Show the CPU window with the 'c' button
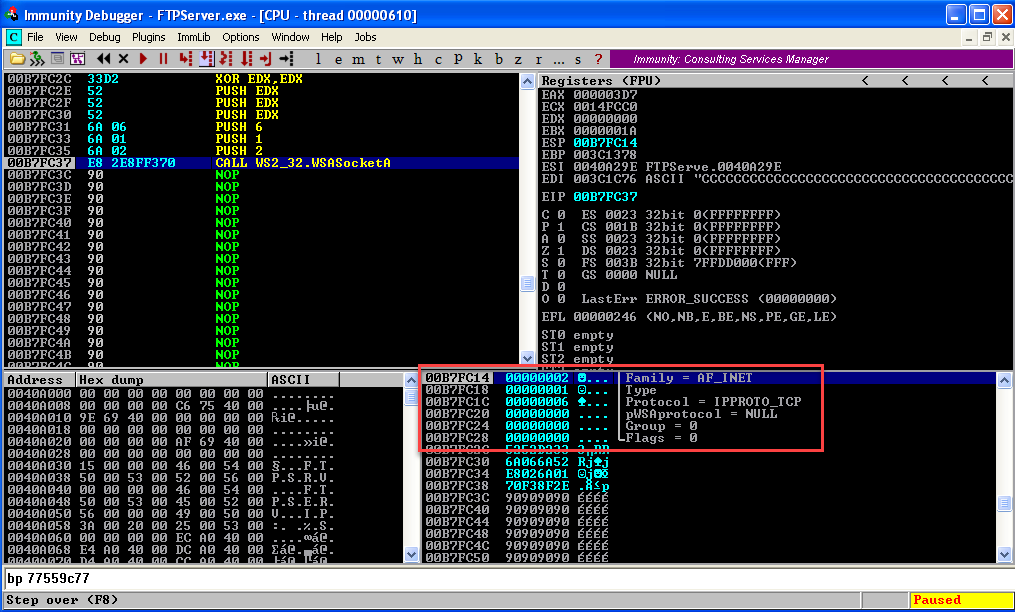Viewport: 1015px width, 612px height. (438, 60)
